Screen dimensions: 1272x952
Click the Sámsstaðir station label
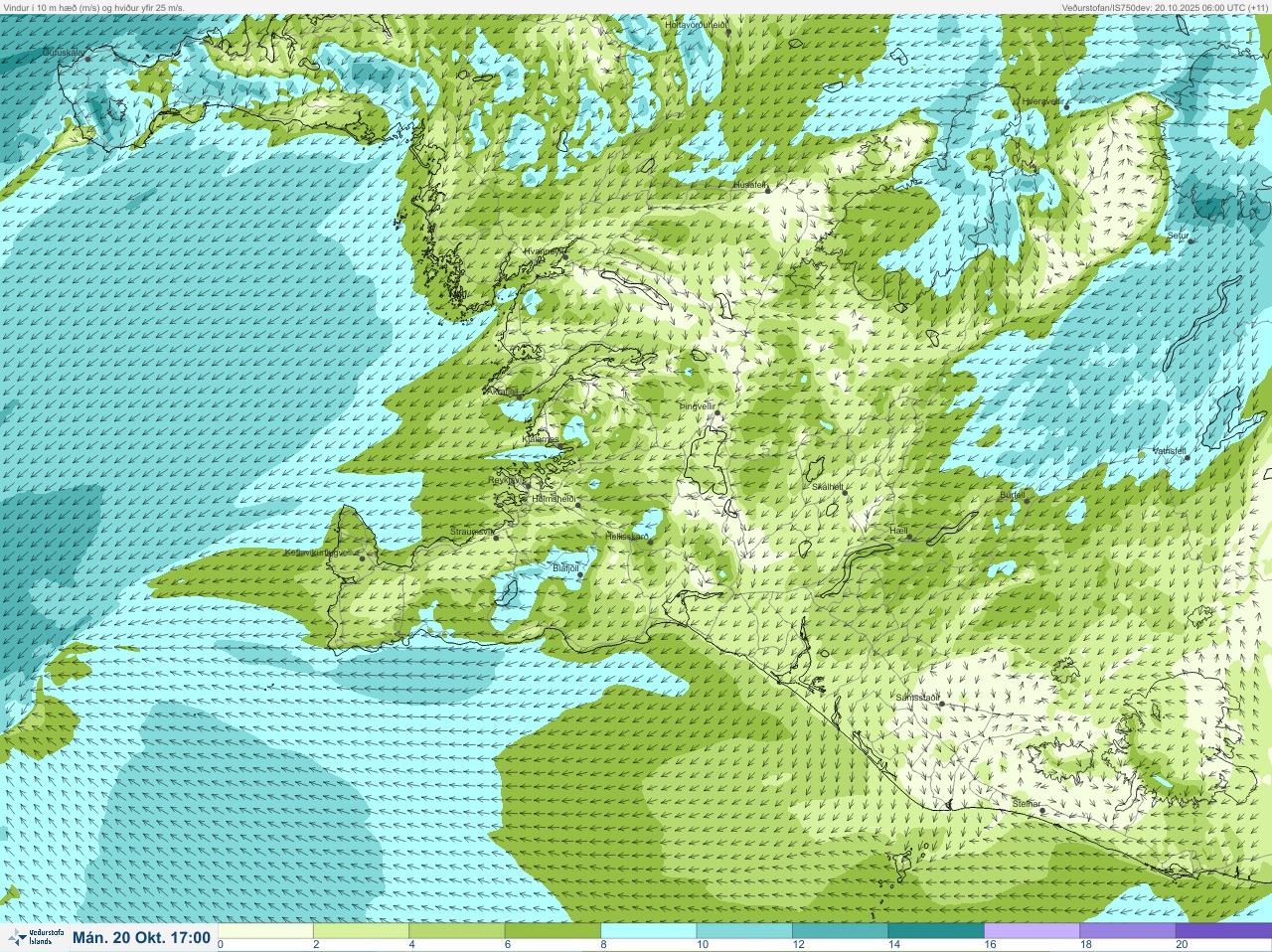[x=917, y=698]
